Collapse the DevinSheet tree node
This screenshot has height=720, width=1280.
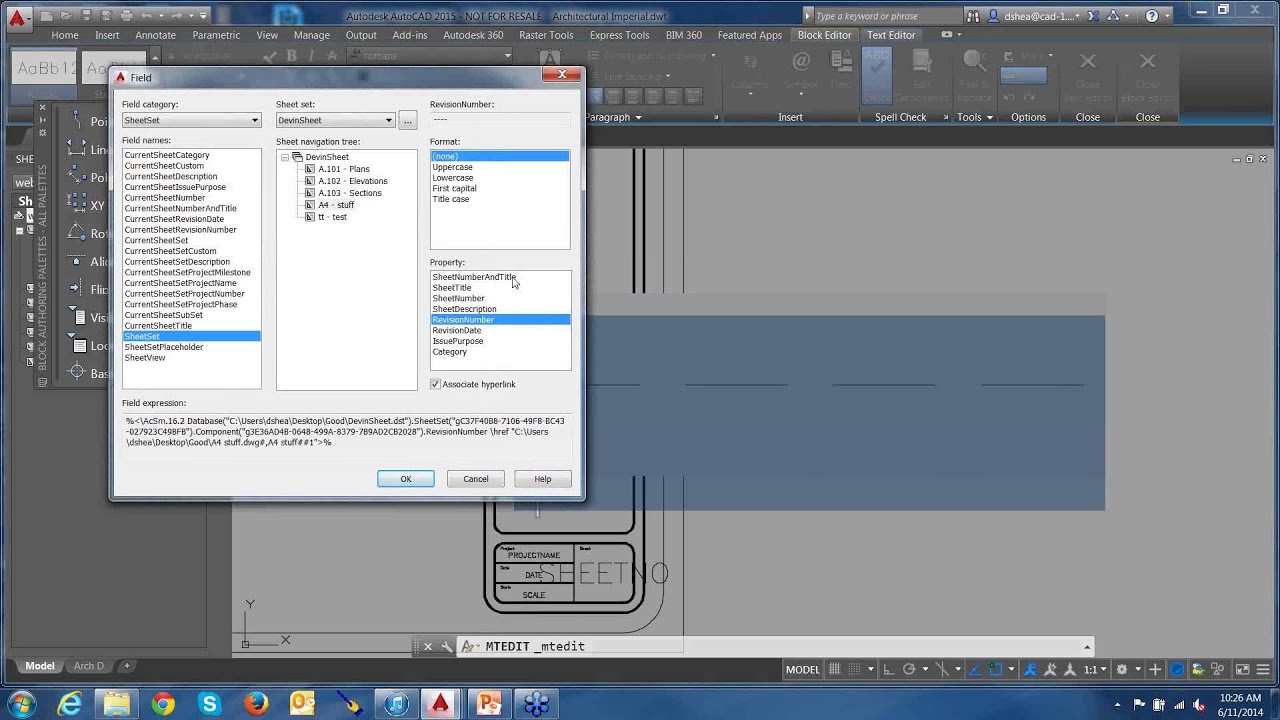(285, 157)
